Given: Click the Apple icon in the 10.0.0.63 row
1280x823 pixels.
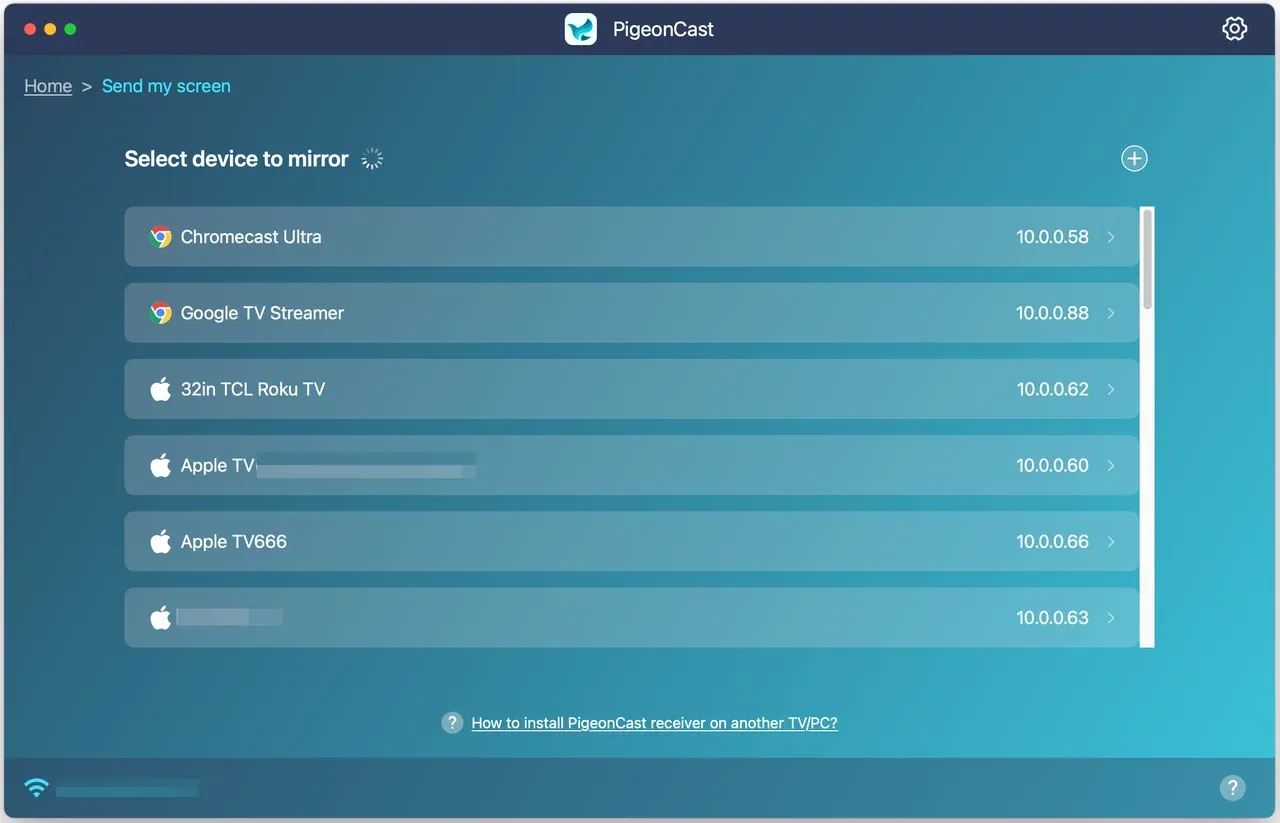Looking at the screenshot, I should [160, 617].
